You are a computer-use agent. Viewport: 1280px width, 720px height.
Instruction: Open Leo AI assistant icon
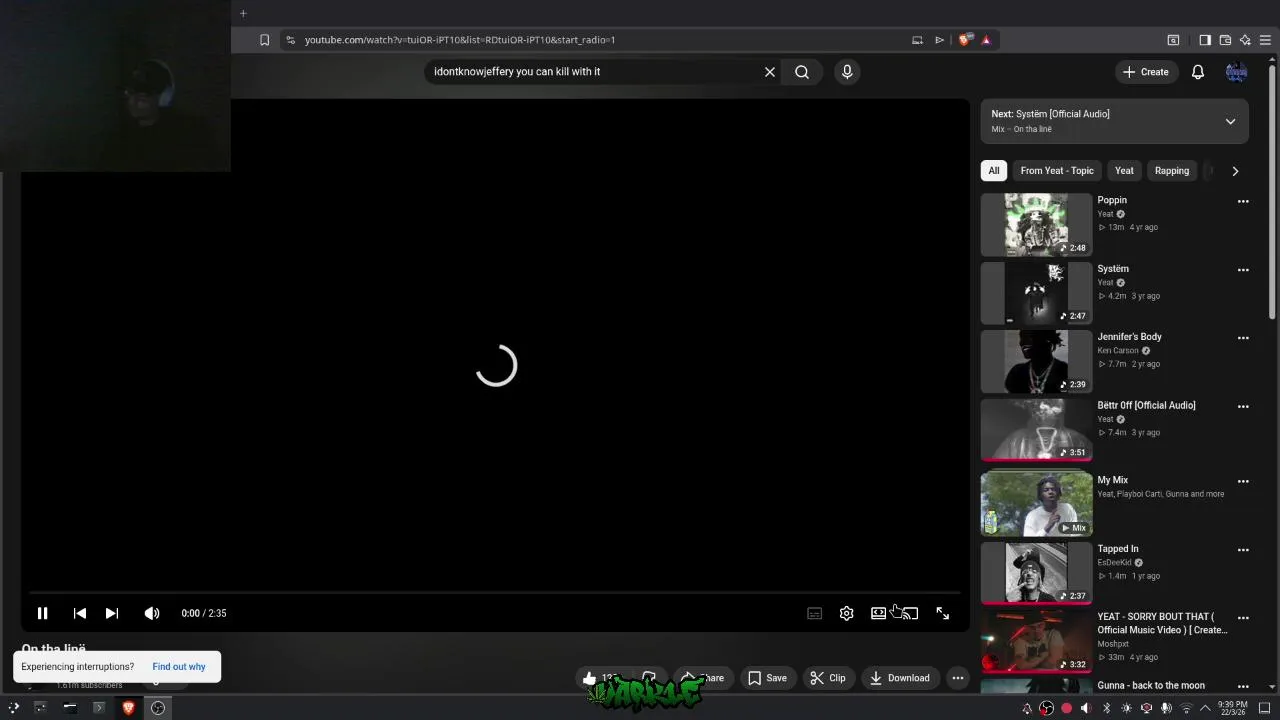1245,40
